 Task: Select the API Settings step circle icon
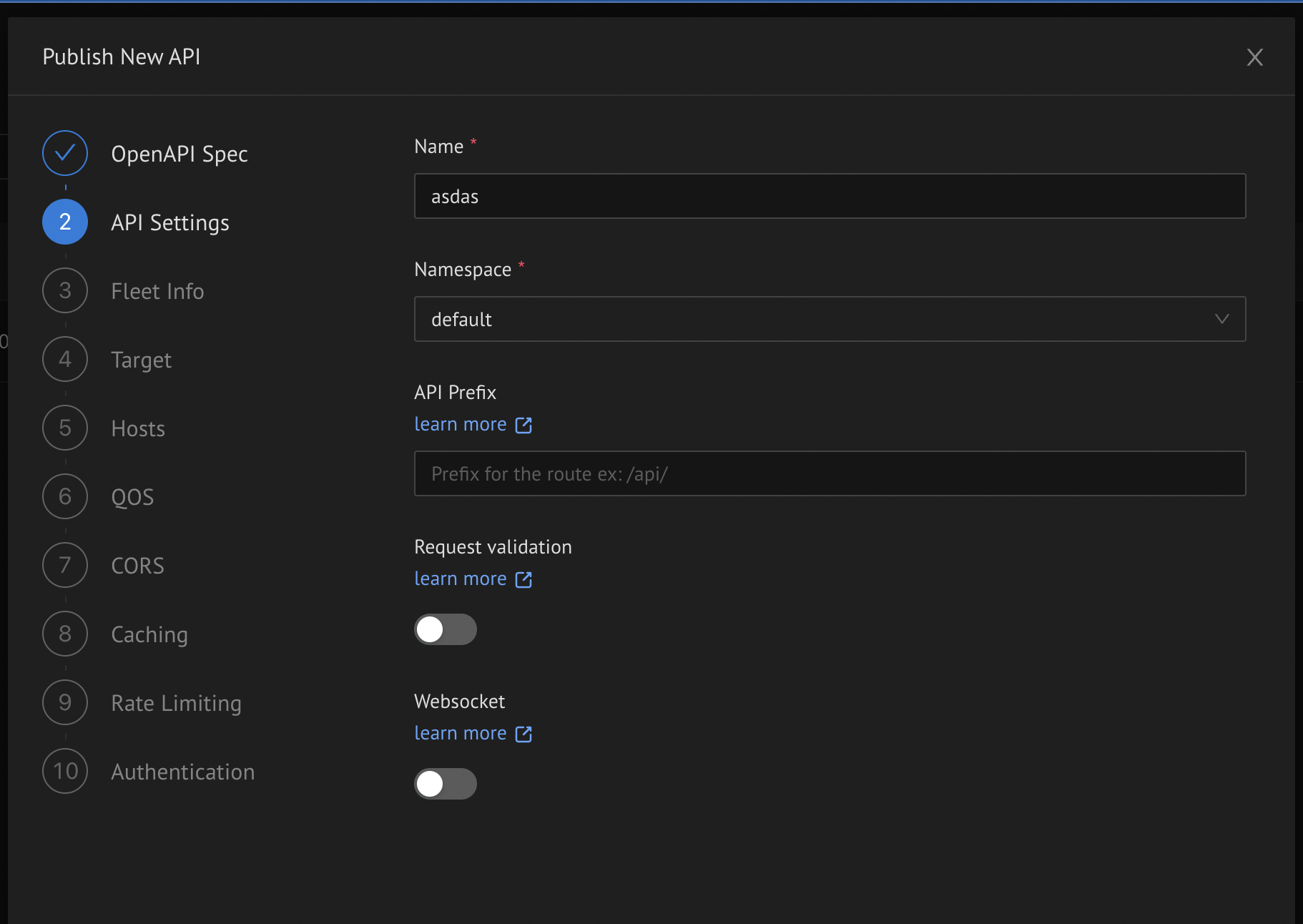coord(64,222)
